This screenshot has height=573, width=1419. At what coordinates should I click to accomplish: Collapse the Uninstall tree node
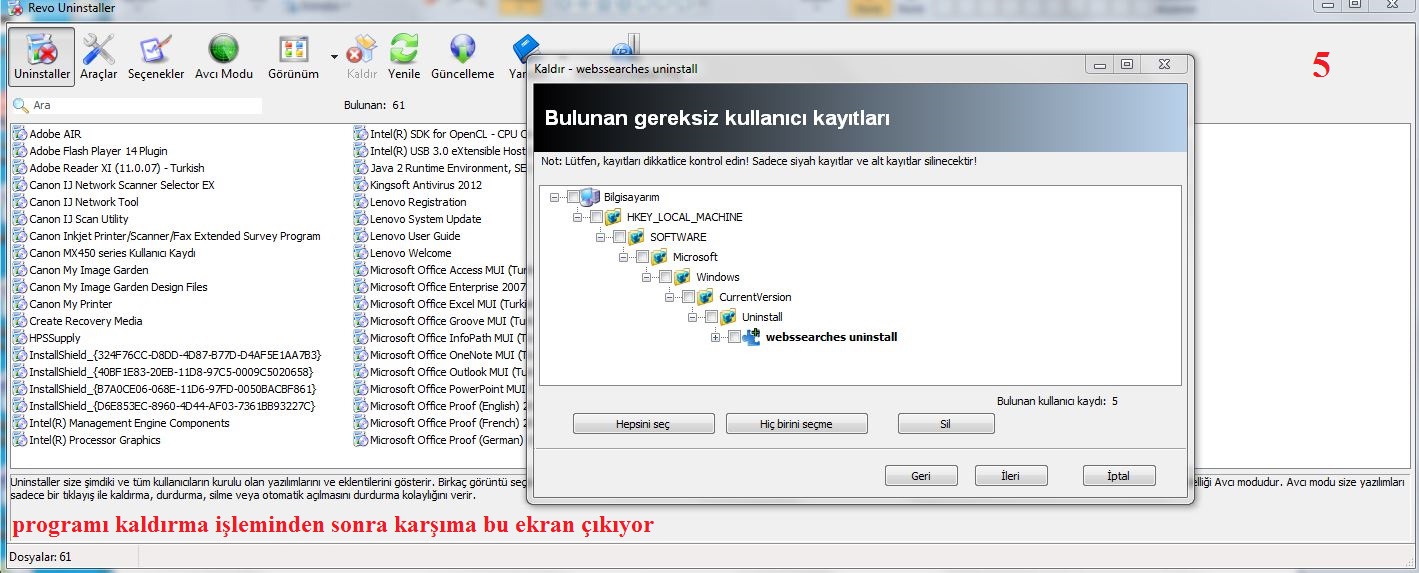coord(692,317)
